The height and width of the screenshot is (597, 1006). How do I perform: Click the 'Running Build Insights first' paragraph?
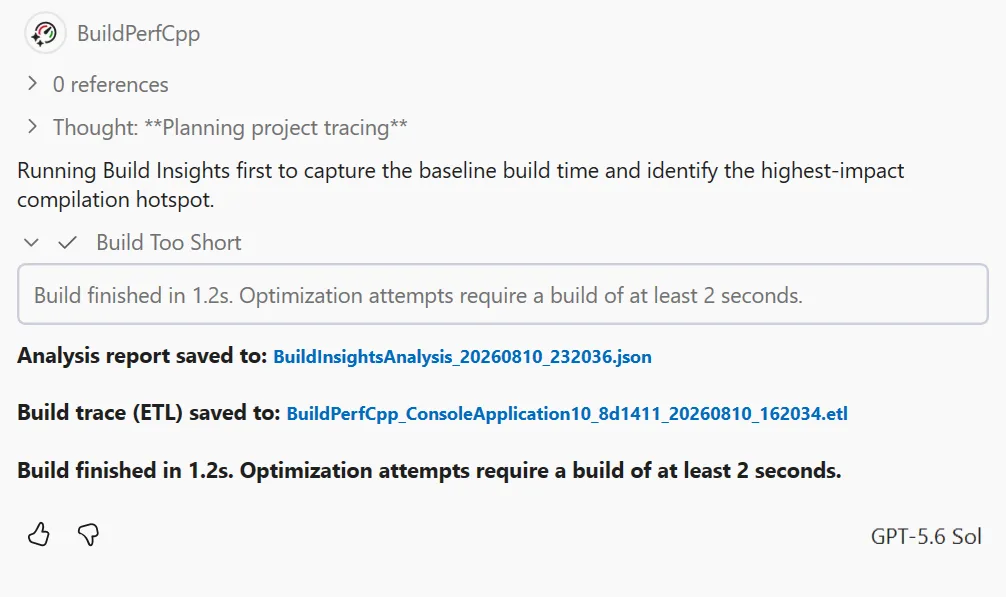pyautogui.click(x=460, y=185)
